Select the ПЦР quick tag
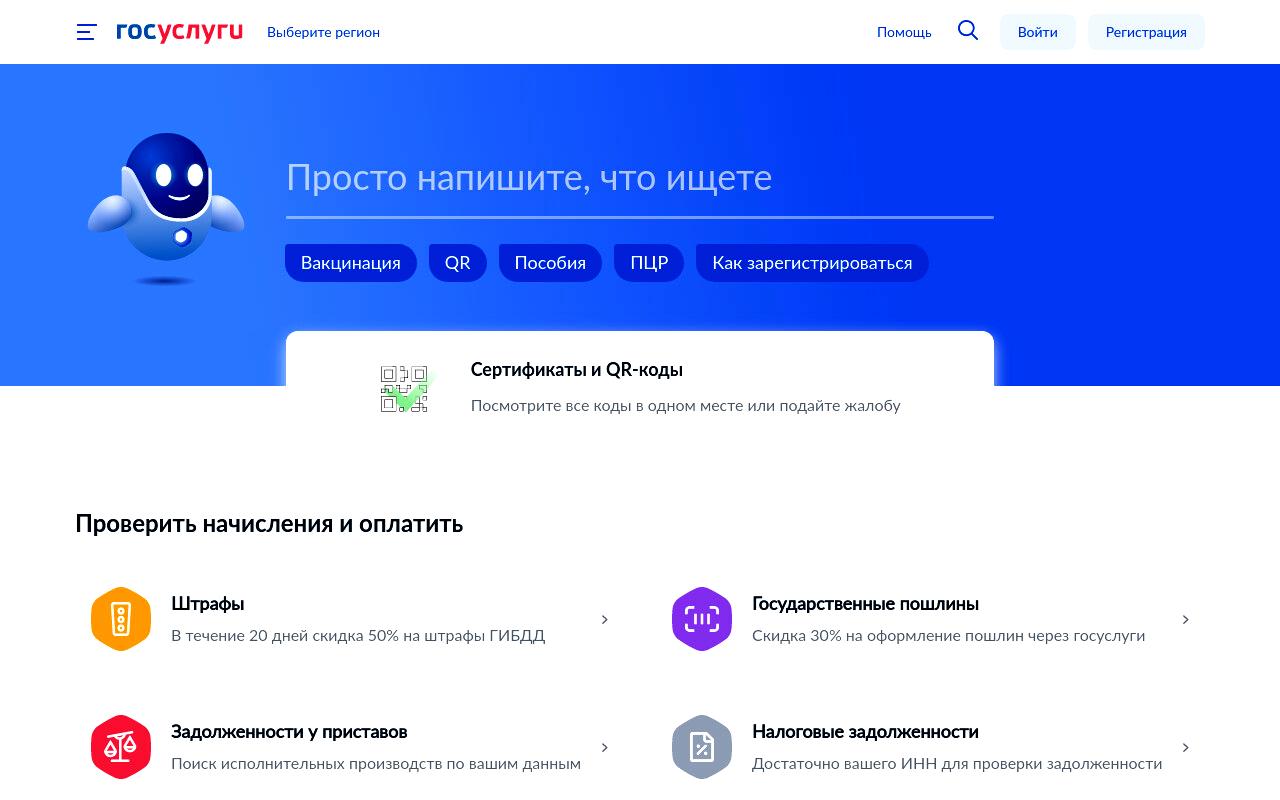Viewport: 1280px width, 800px height. (x=649, y=263)
